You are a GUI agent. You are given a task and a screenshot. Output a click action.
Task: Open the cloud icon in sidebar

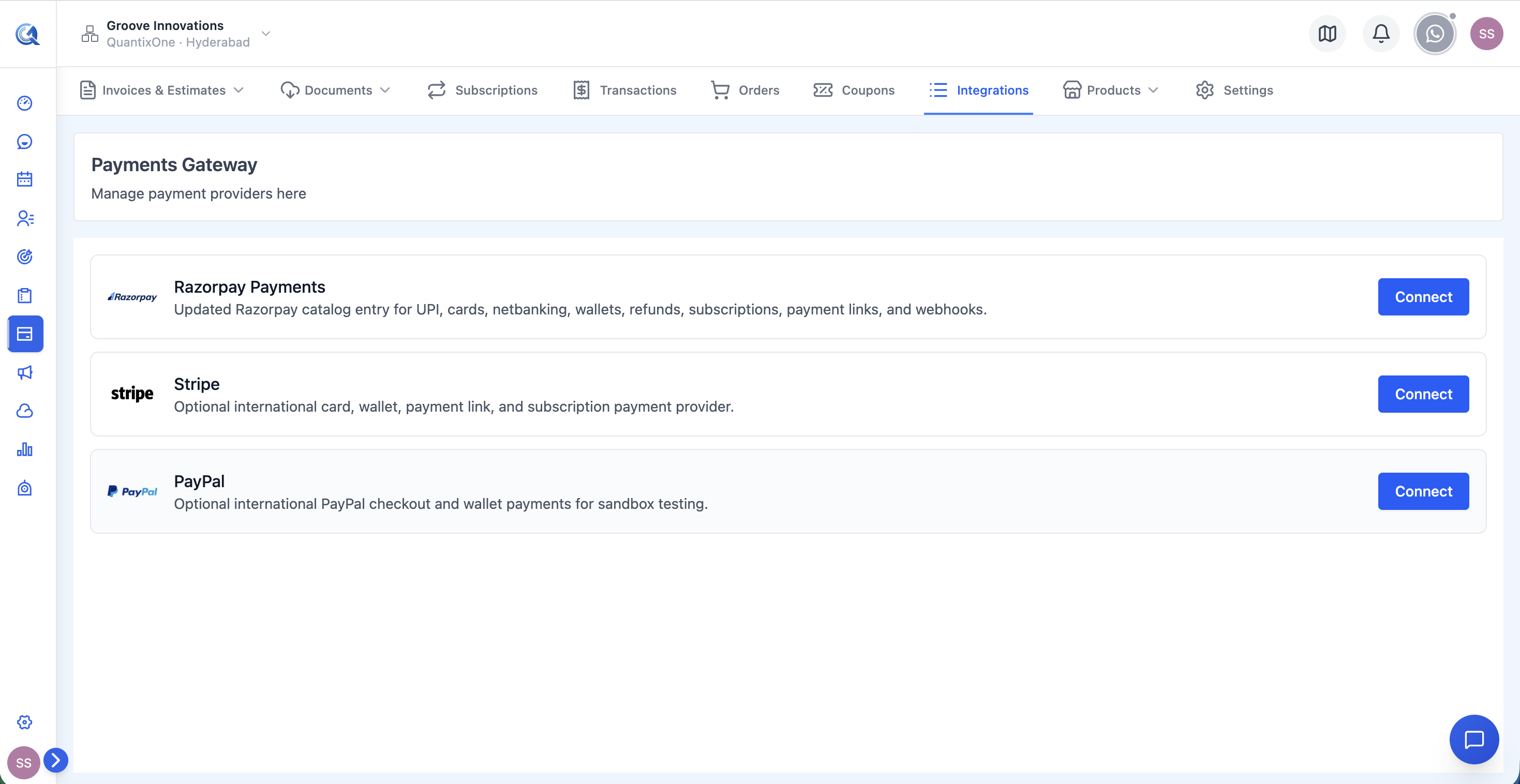25,411
